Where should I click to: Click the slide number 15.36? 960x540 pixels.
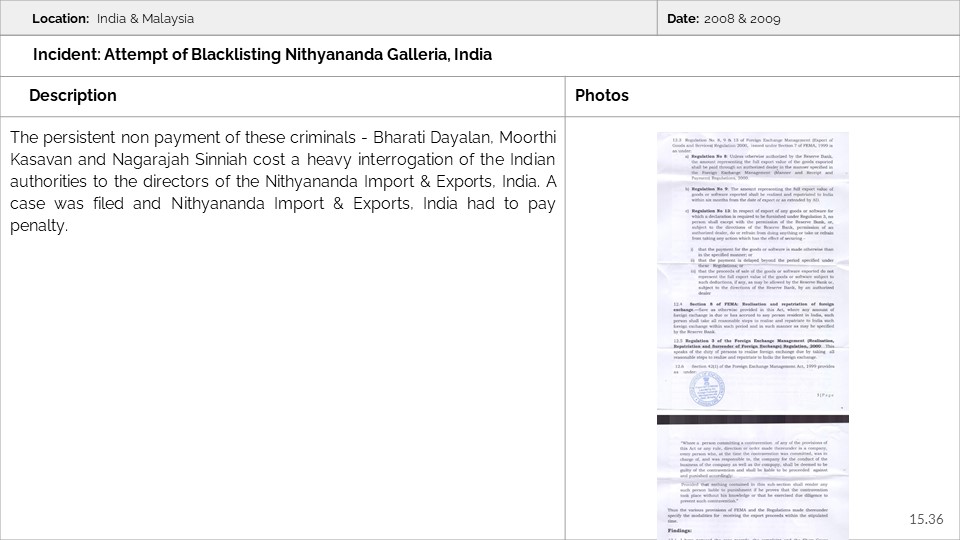(x=926, y=518)
